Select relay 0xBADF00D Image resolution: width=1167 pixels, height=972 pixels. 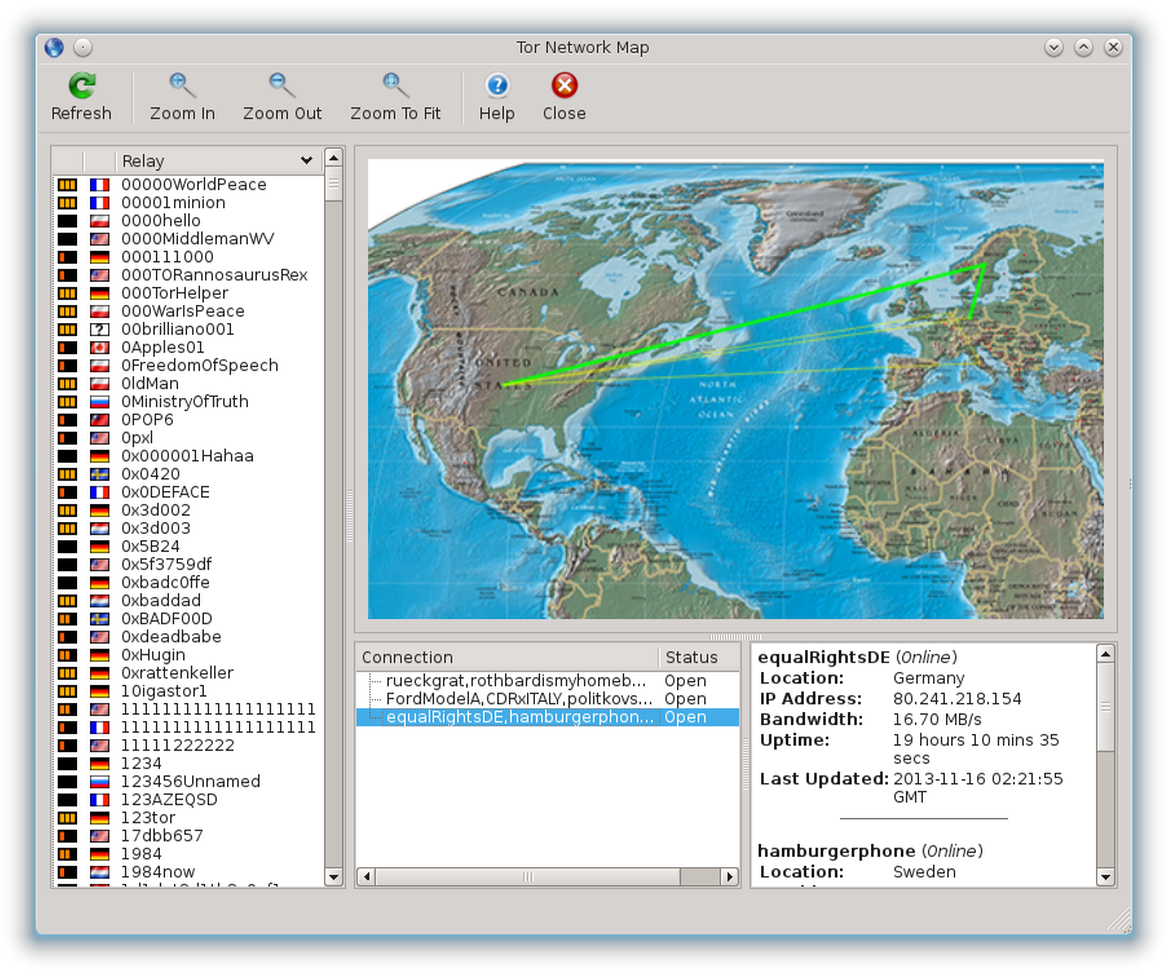point(167,618)
